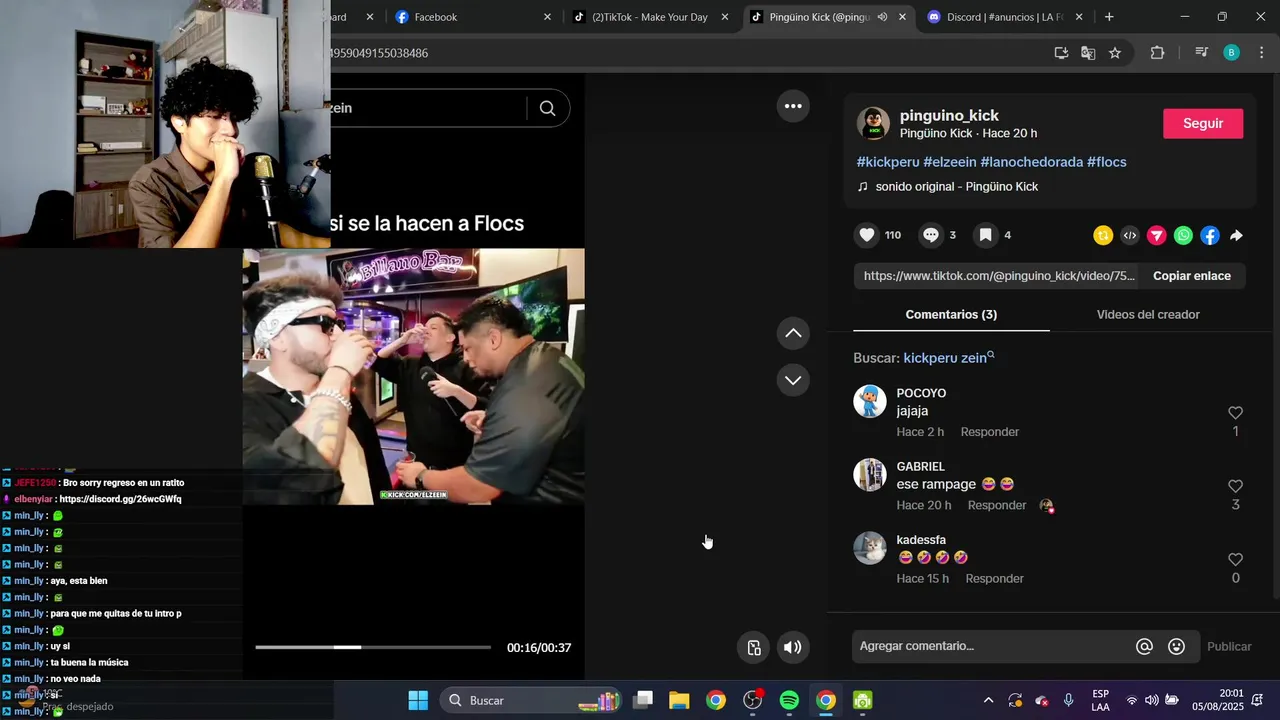Viewport: 1280px width, 720px height.
Task: Open the #kickperu hashtag
Action: [888, 162]
